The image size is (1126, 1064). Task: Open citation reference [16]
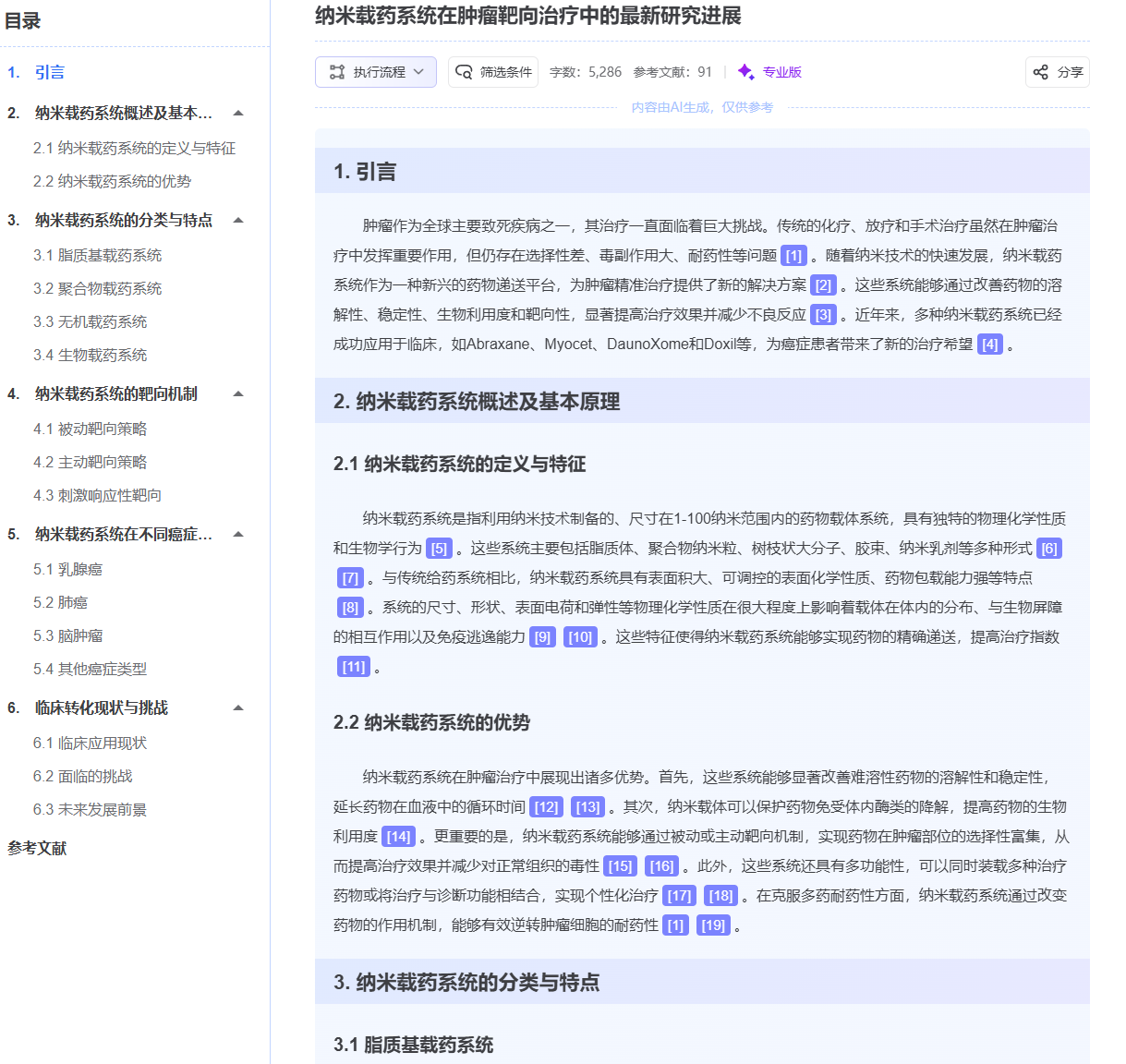[661, 866]
